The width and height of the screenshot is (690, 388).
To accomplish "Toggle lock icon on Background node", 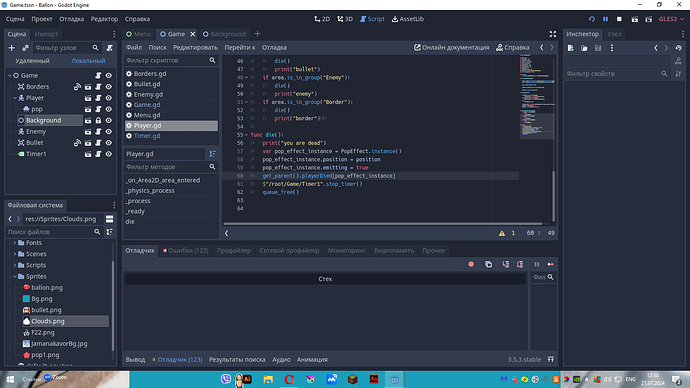I will point(98,121).
